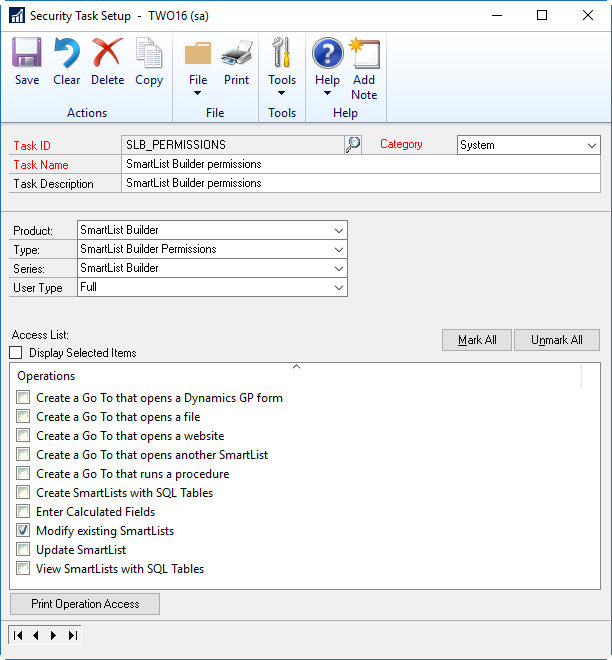Click the Mark All button
The width and height of the screenshot is (612, 660).
tap(477, 340)
